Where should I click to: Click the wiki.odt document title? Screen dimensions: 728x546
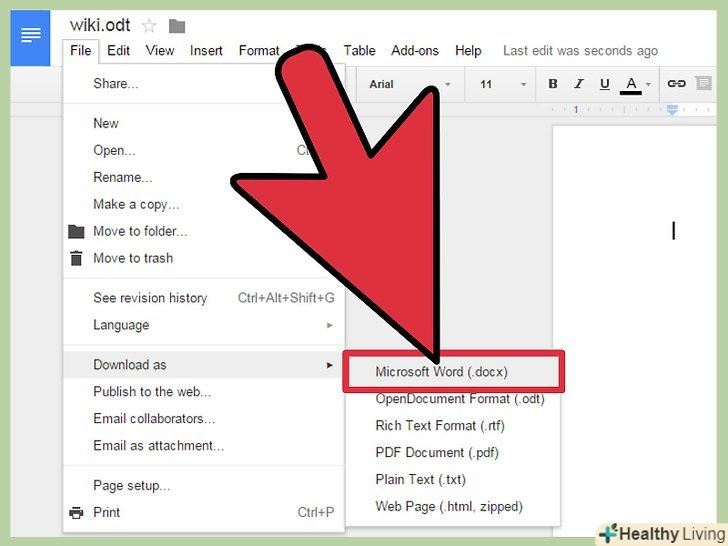coord(100,25)
